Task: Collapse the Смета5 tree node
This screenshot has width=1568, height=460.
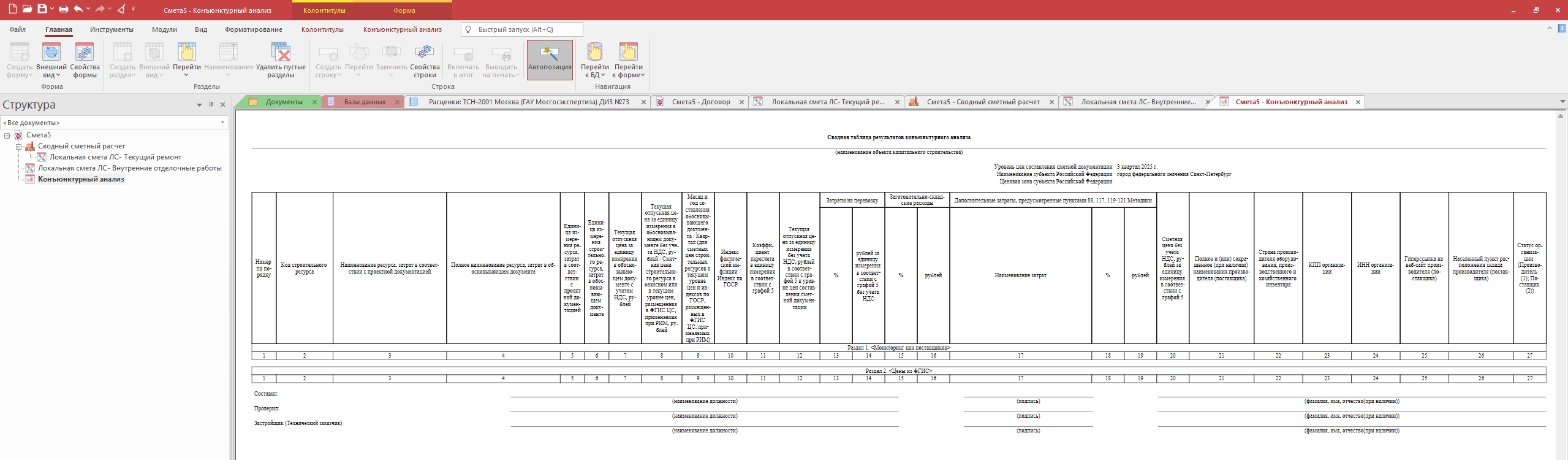Action: click(7, 136)
